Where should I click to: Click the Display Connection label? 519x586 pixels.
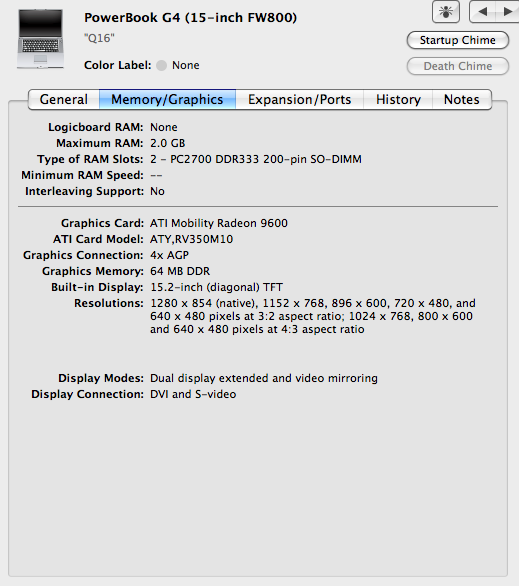coord(87,394)
